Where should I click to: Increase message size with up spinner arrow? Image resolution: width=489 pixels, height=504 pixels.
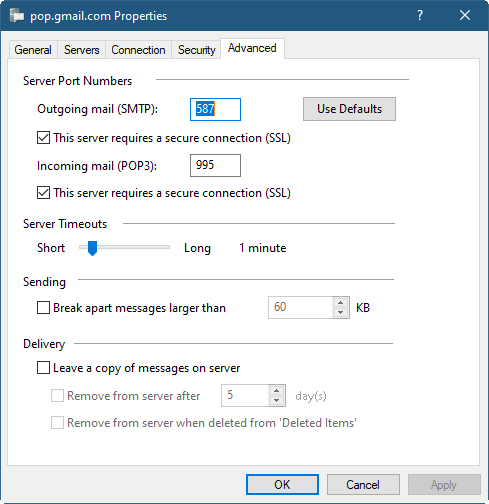(x=340, y=303)
